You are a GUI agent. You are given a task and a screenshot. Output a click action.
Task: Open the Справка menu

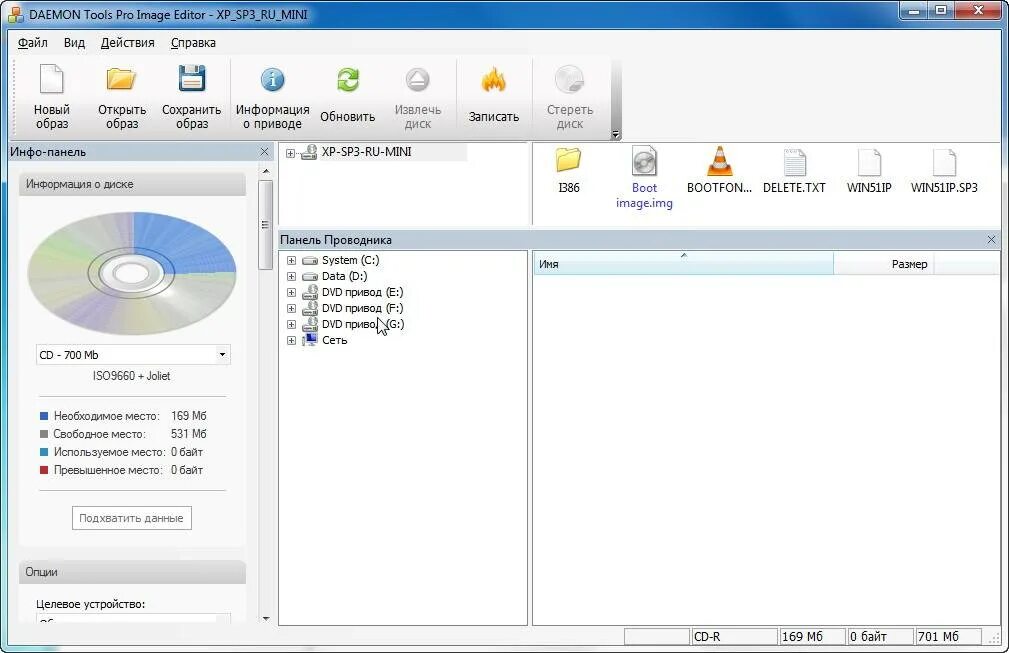[x=193, y=42]
